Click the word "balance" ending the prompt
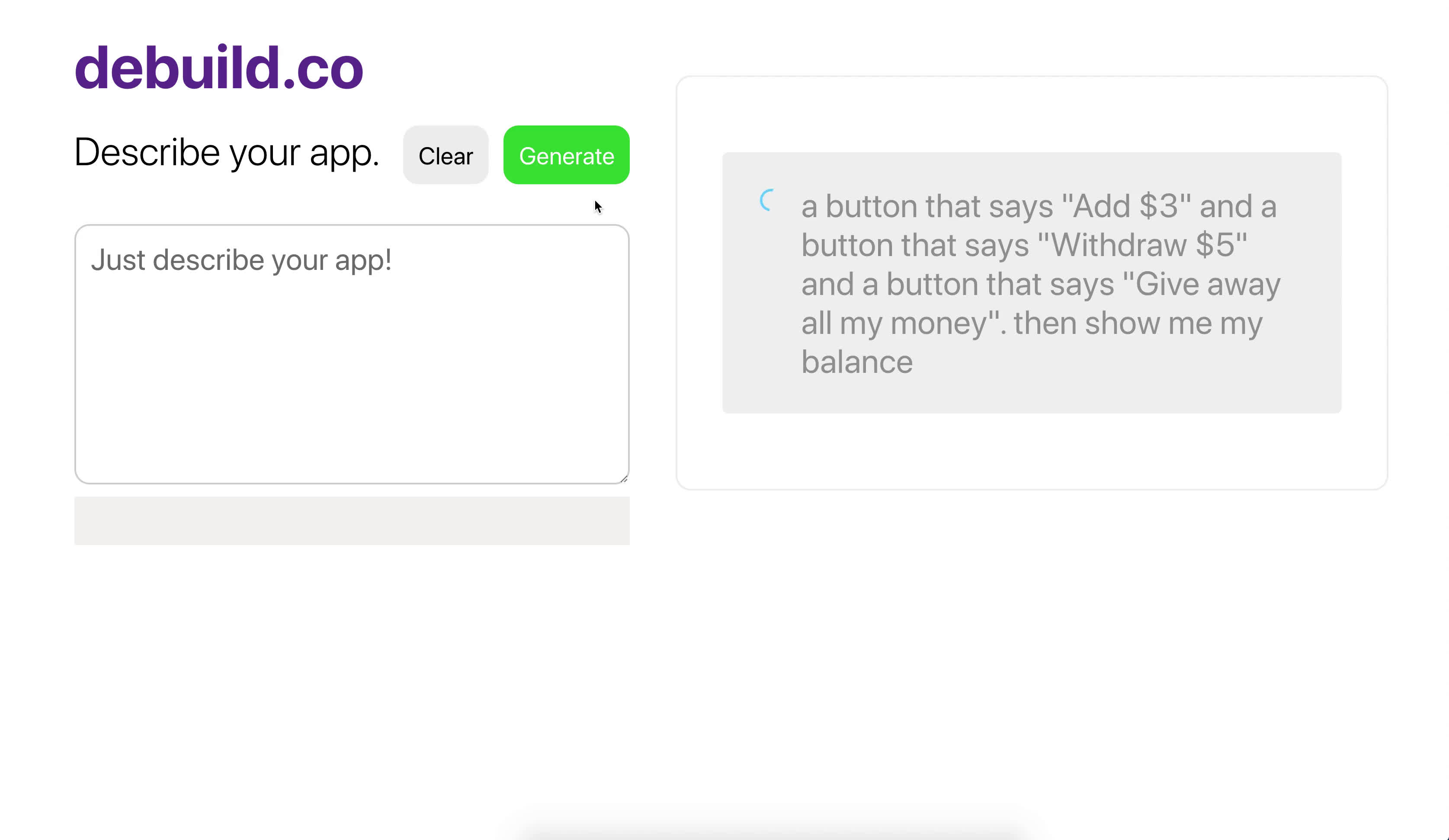 (x=857, y=363)
